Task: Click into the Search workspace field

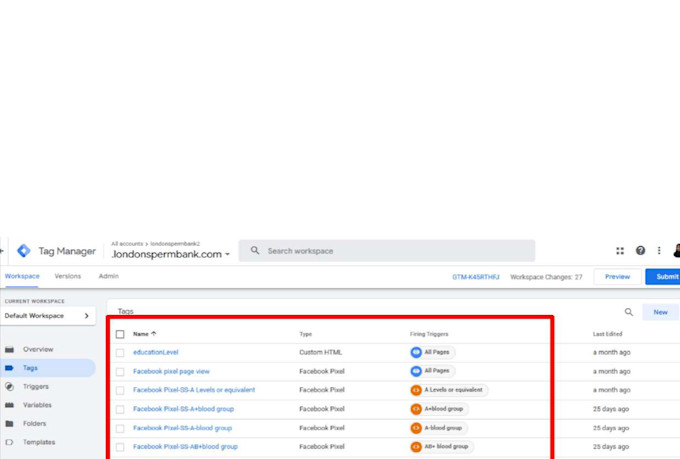Action: click(x=387, y=251)
